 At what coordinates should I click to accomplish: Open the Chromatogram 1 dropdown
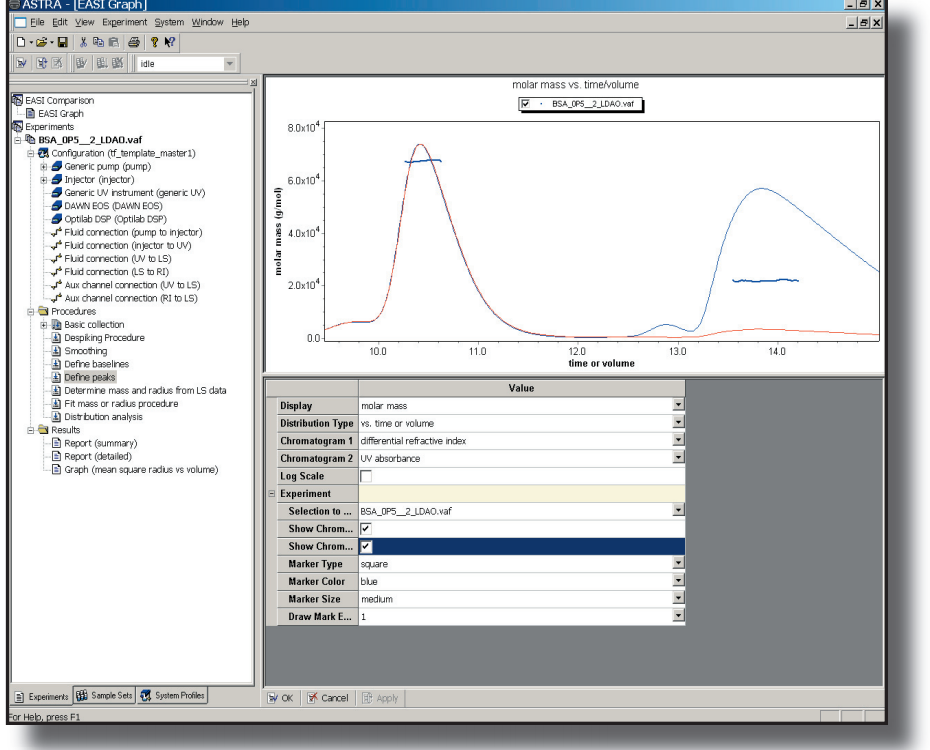coord(679,440)
